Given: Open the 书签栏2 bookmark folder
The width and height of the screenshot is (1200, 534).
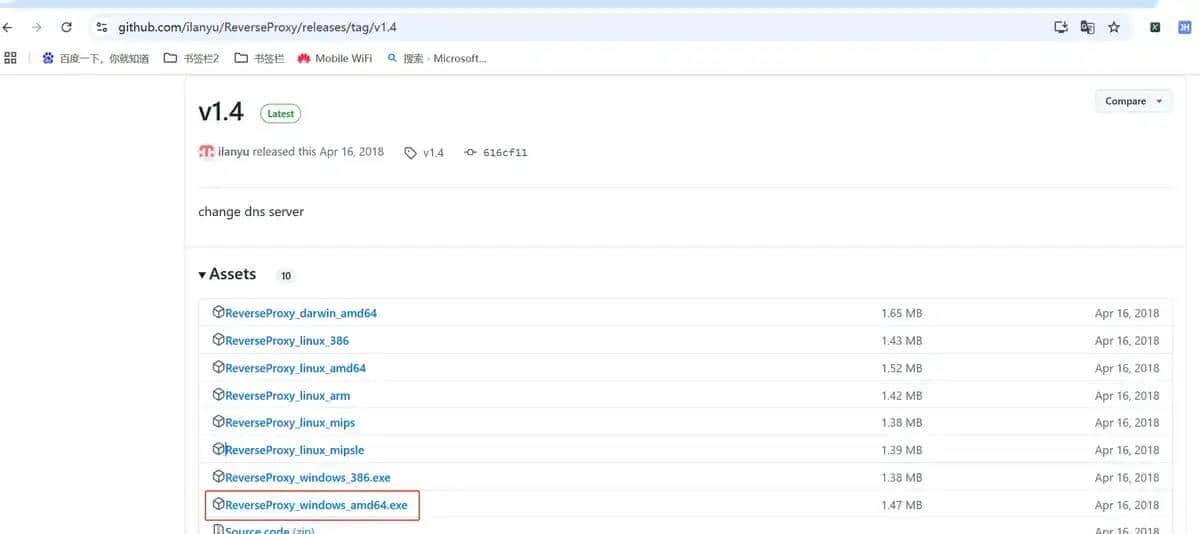Looking at the screenshot, I should pyautogui.click(x=191, y=58).
